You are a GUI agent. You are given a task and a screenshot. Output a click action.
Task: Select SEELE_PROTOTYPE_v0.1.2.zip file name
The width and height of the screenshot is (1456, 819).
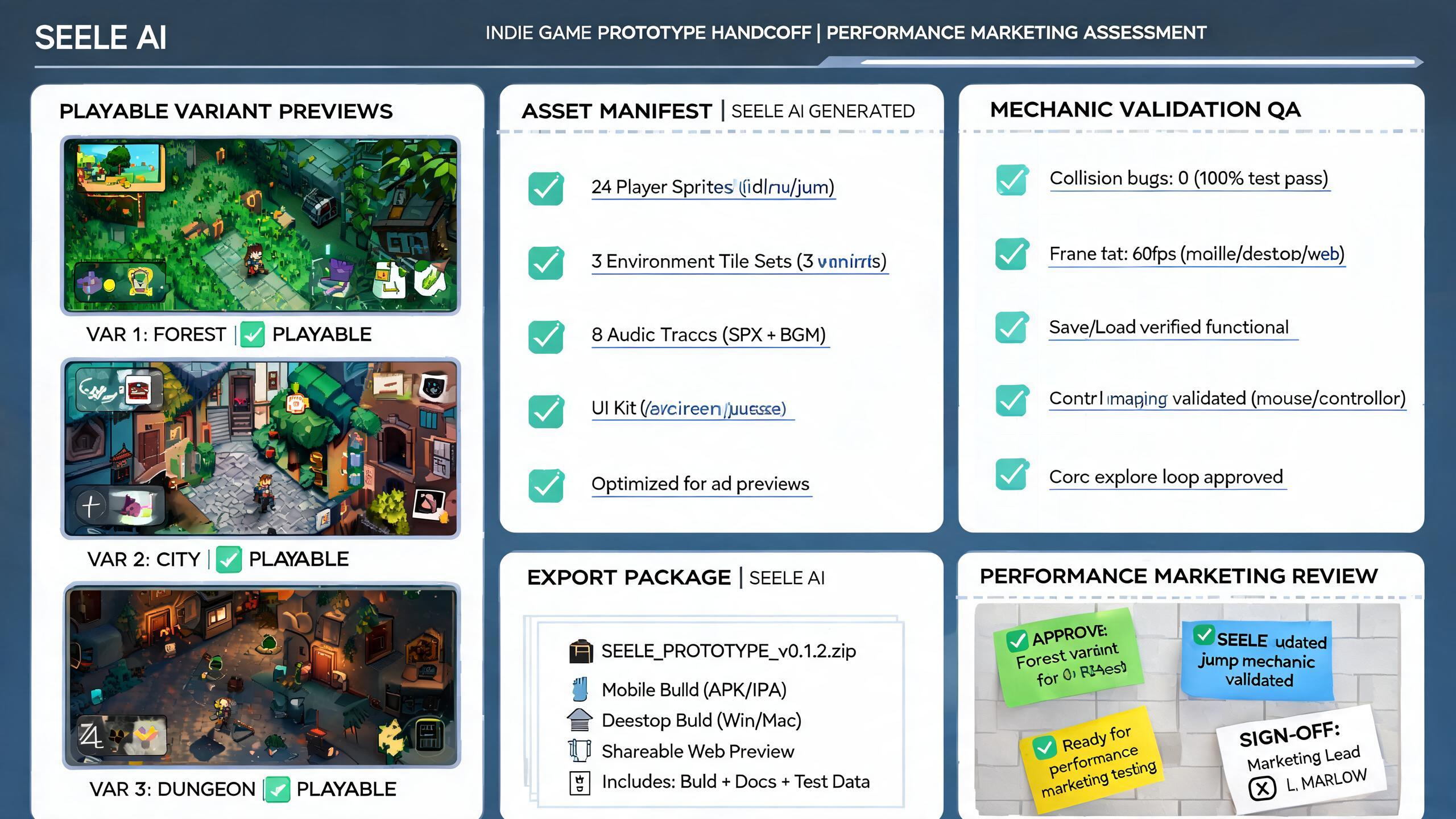click(729, 651)
